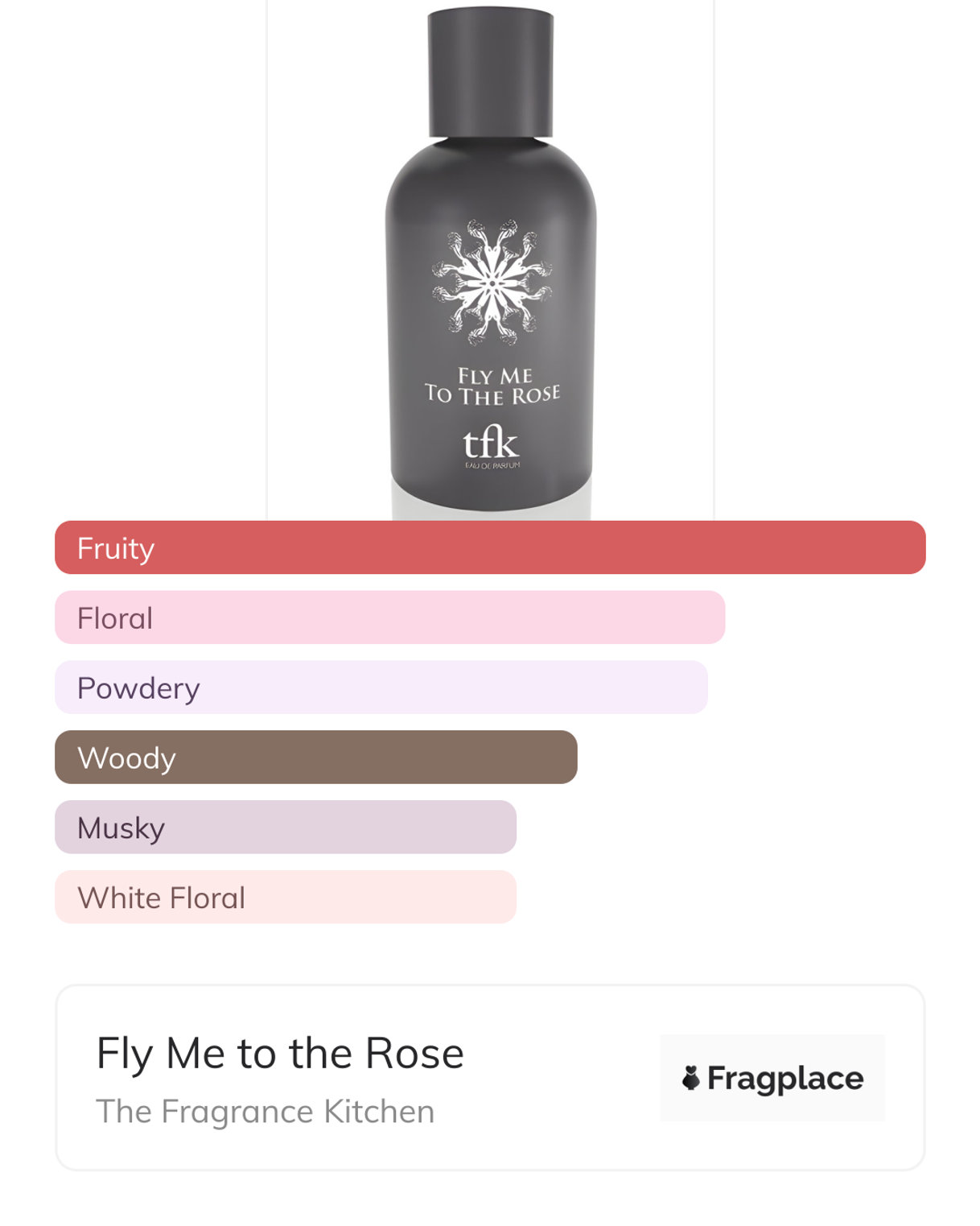Click the Fragplace brand name text
The image size is (980, 1226).
(x=785, y=1078)
